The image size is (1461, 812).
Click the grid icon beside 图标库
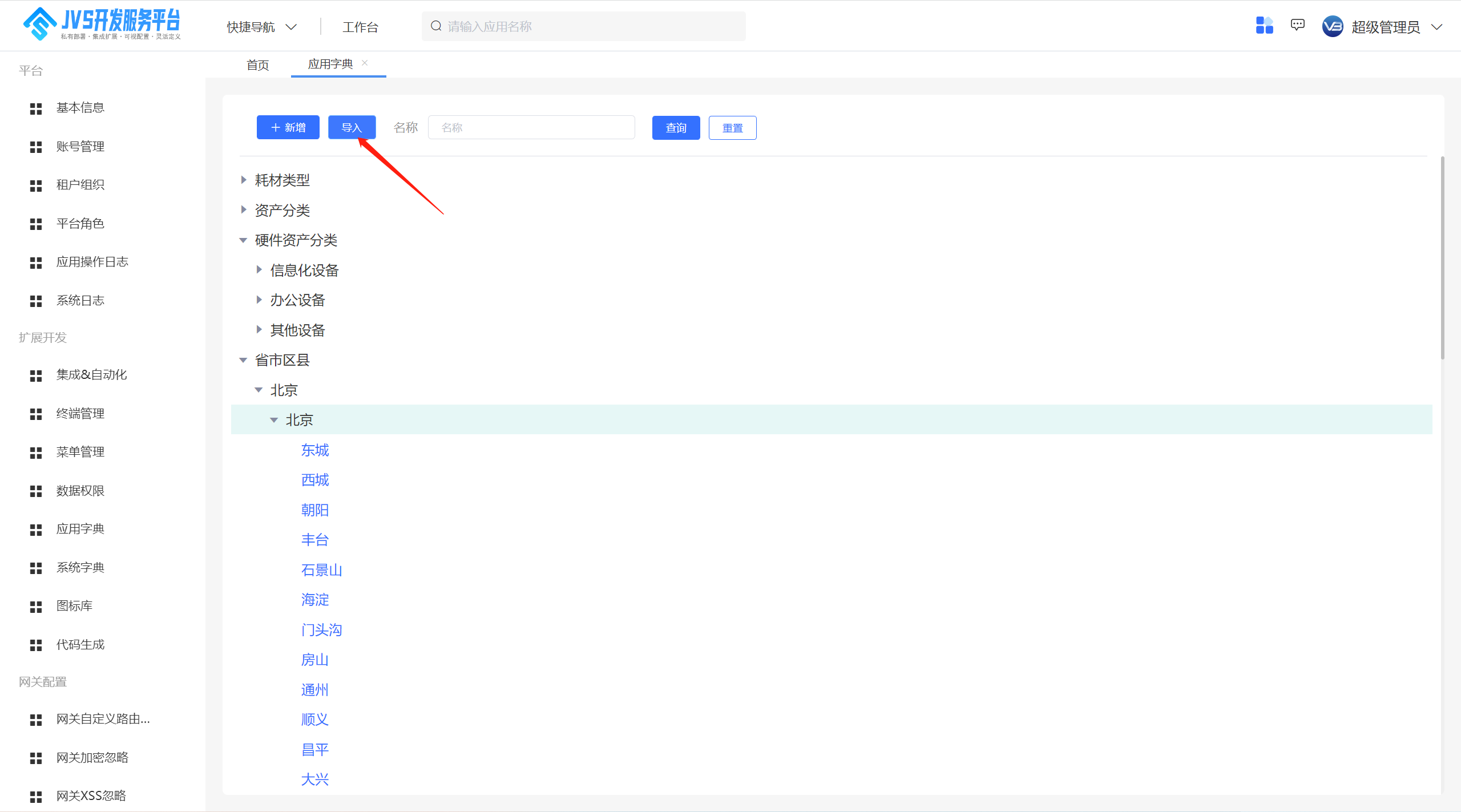point(36,607)
